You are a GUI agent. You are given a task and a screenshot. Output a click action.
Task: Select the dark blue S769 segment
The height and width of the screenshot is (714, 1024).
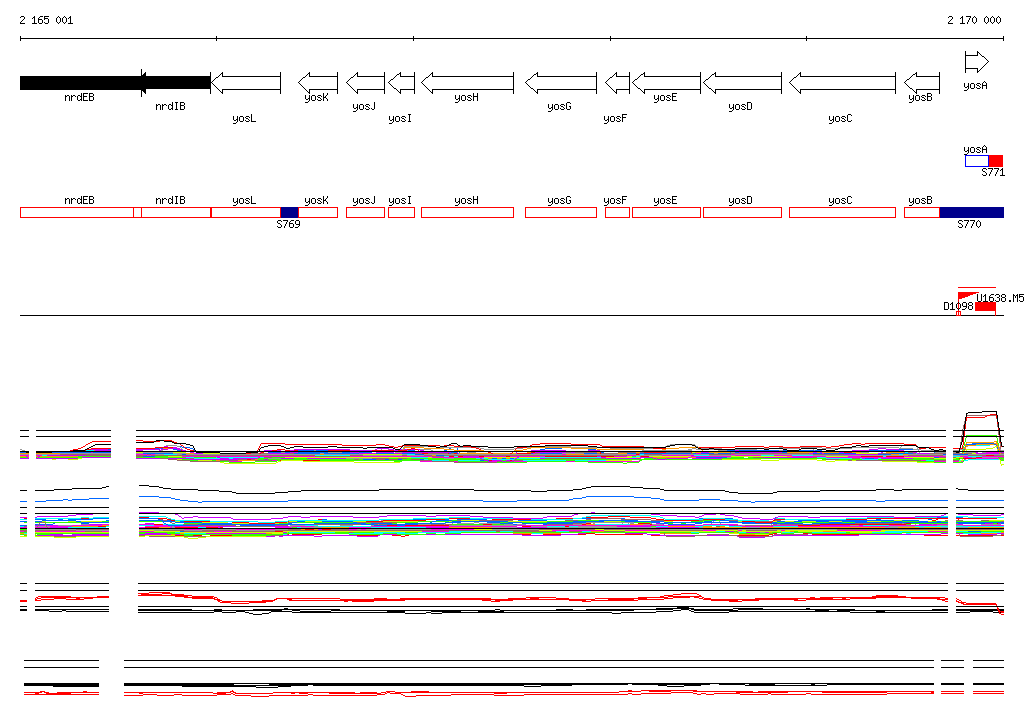(x=289, y=212)
